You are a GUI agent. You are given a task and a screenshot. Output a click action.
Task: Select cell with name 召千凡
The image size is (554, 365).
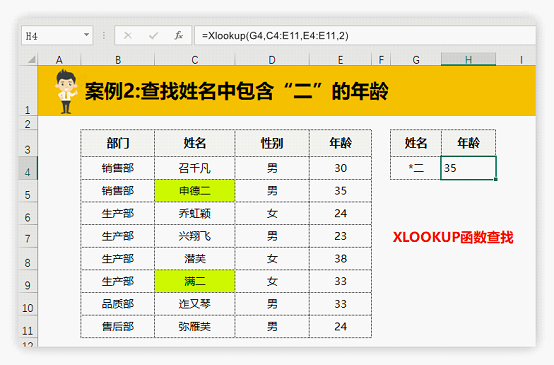pos(195,168)
